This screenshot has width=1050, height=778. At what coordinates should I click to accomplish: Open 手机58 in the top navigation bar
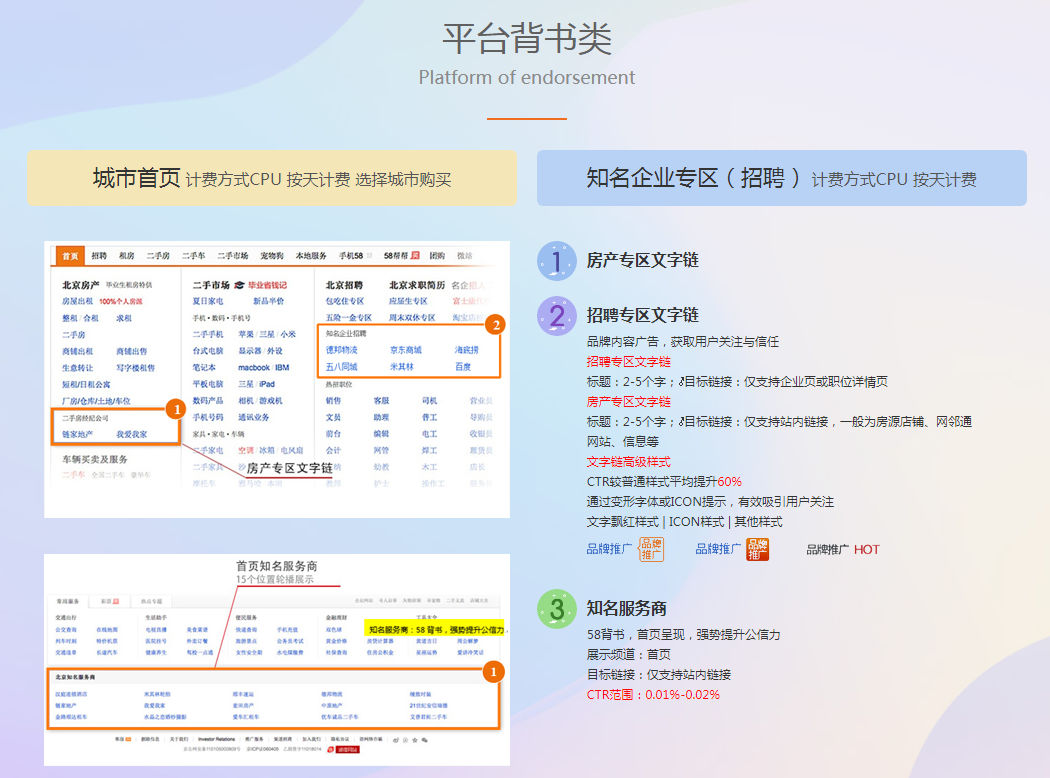pyautogui.click(x=351, y=256)
